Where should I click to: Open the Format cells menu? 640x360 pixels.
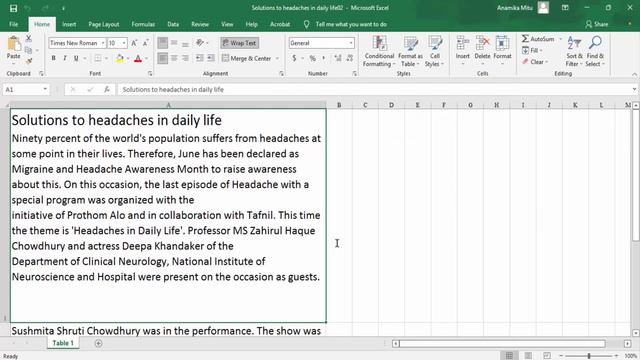click(x=502, y=50)
